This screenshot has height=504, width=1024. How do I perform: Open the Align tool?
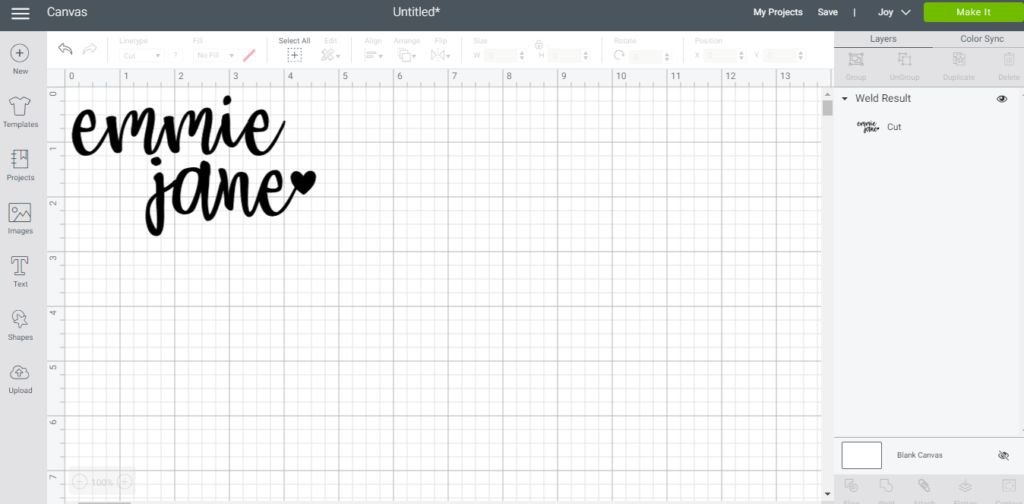373,55
